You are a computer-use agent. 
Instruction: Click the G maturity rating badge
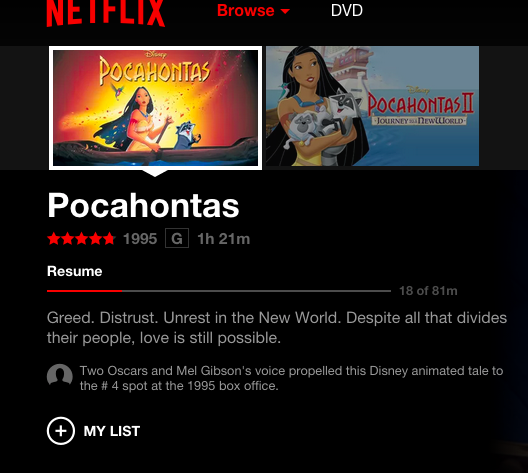point(177,238)
